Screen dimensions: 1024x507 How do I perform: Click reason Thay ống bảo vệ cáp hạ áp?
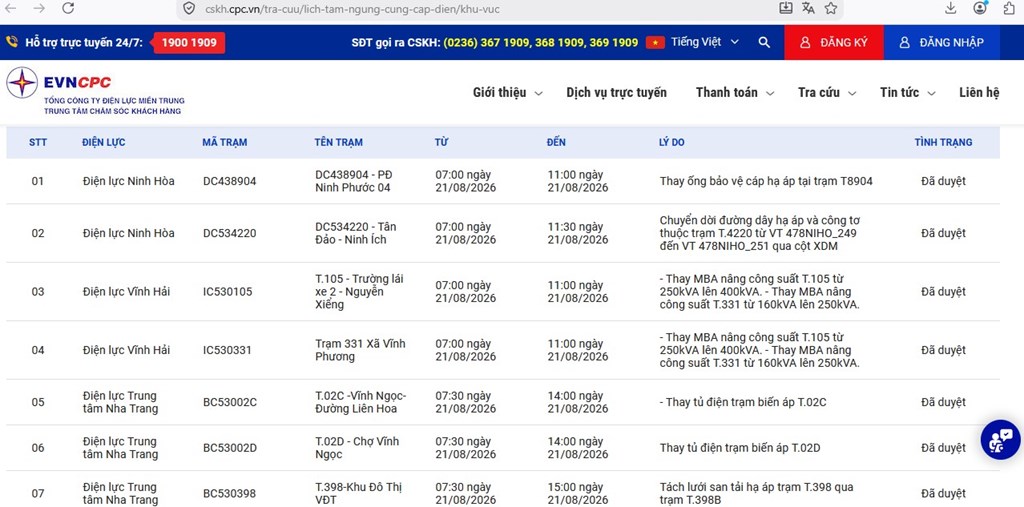(766, 182)
